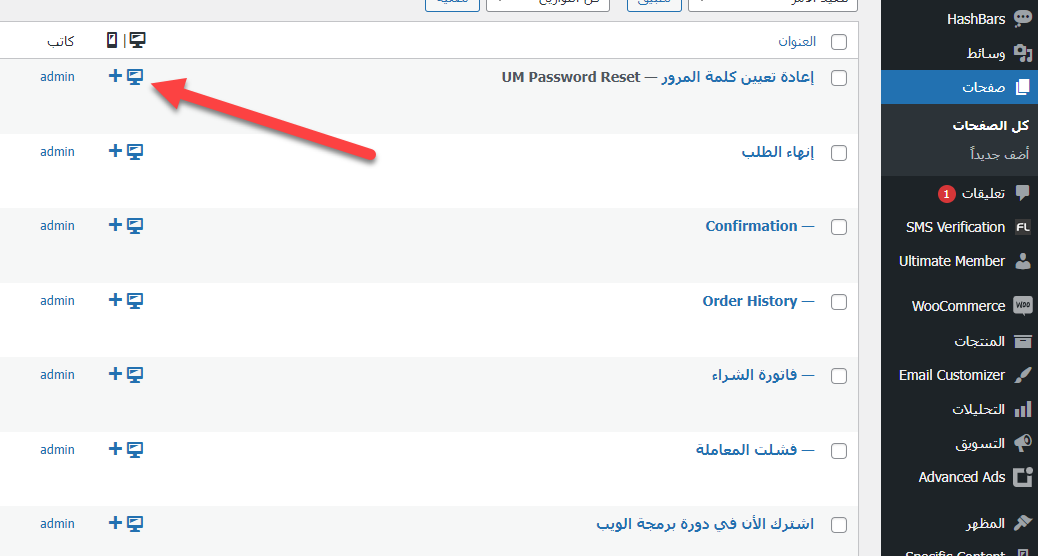Click the WooCommerce logo icon in sidebar
This screenshot has height=556, width=1038.
tap(1022, 306)
